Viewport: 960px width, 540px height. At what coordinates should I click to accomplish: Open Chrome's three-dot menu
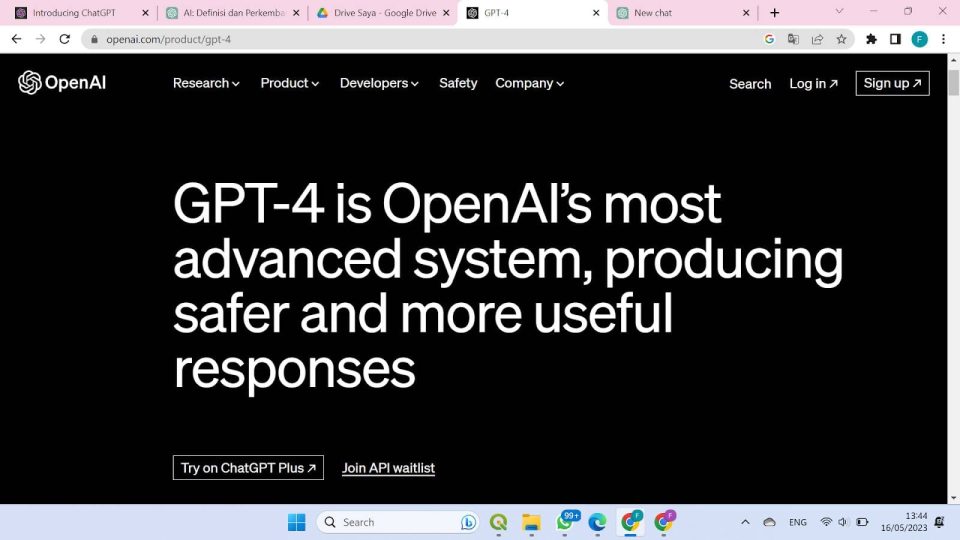[943, 39]
